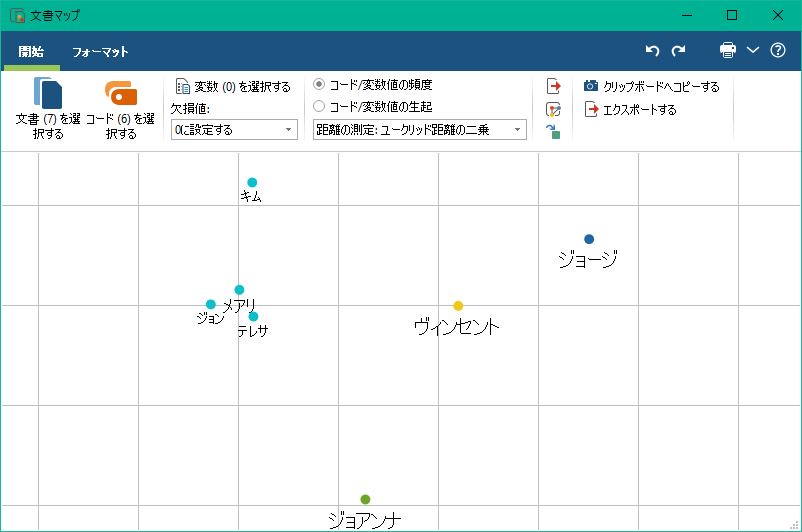This screenshot has height=532, width=802.
Task: Select the ジョージ blue point
Action: coord(589,239)
